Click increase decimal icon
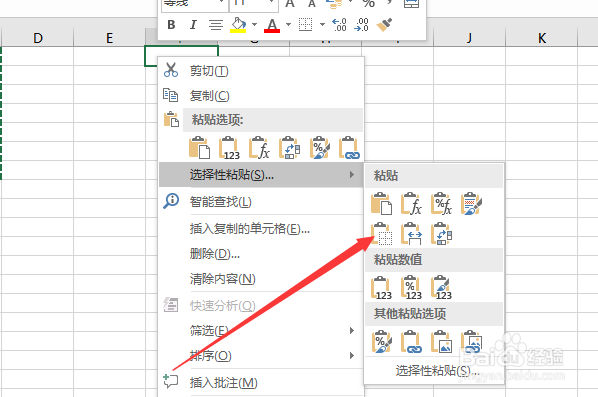Image resolution: width=598 pixels, height=397 pixels. coord(339,25)
